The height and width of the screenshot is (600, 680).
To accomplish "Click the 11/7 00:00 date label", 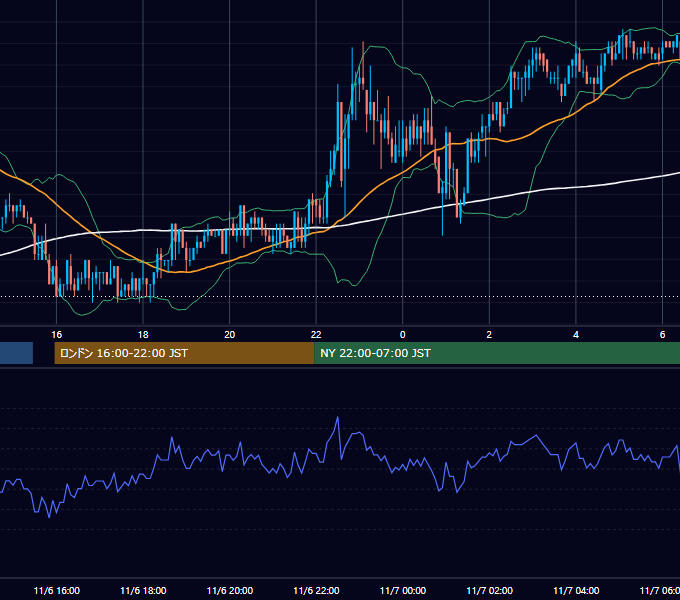I will (403, 590).
